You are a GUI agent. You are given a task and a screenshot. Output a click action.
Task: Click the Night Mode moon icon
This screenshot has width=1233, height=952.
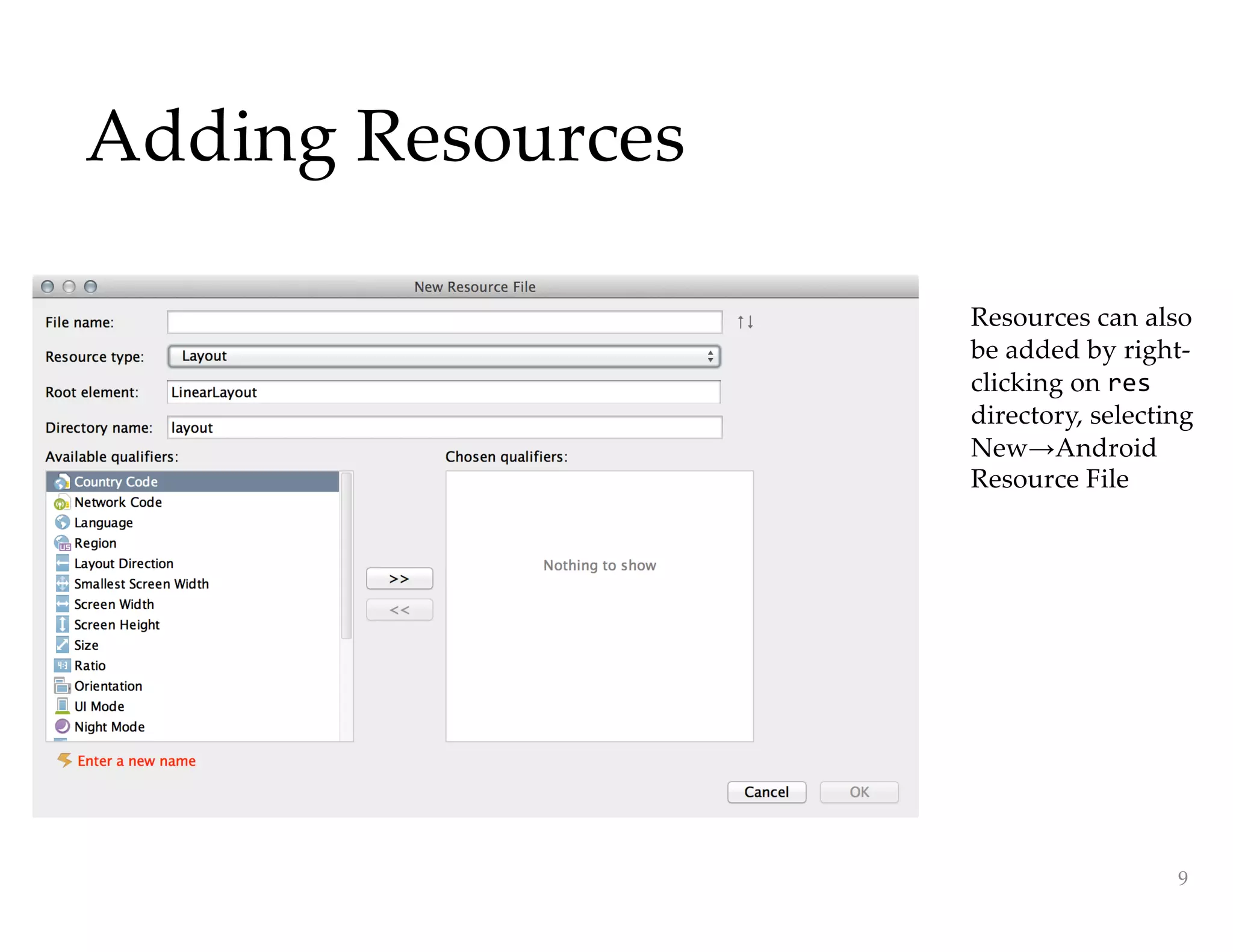tap(62, 726)
